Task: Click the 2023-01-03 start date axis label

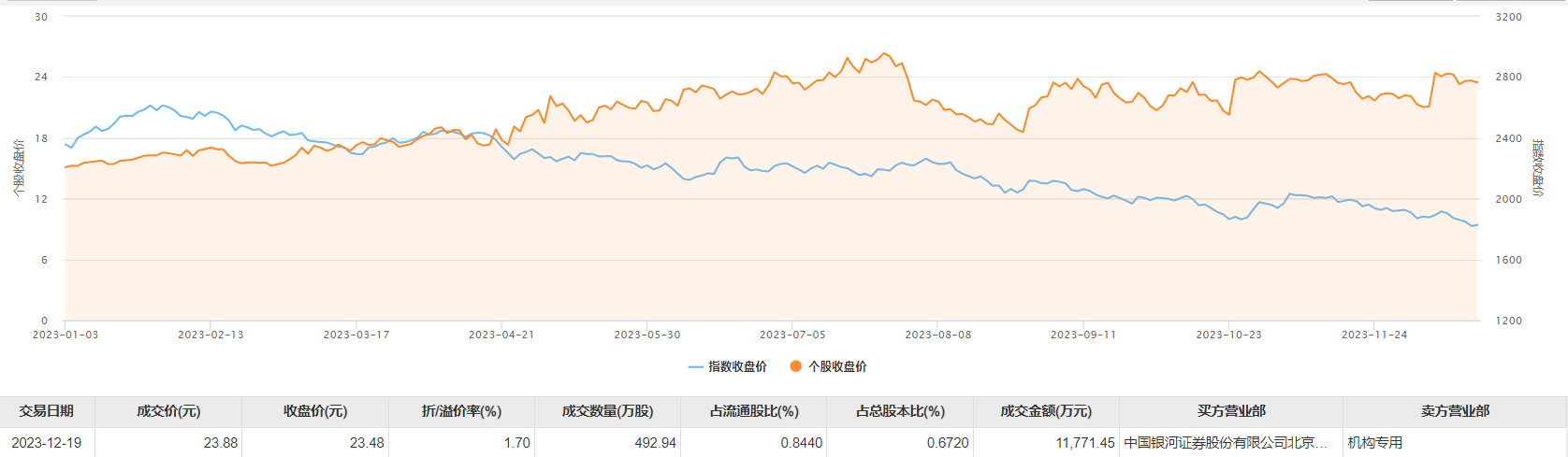Action: pyautogui.click(x=65, y=335)
